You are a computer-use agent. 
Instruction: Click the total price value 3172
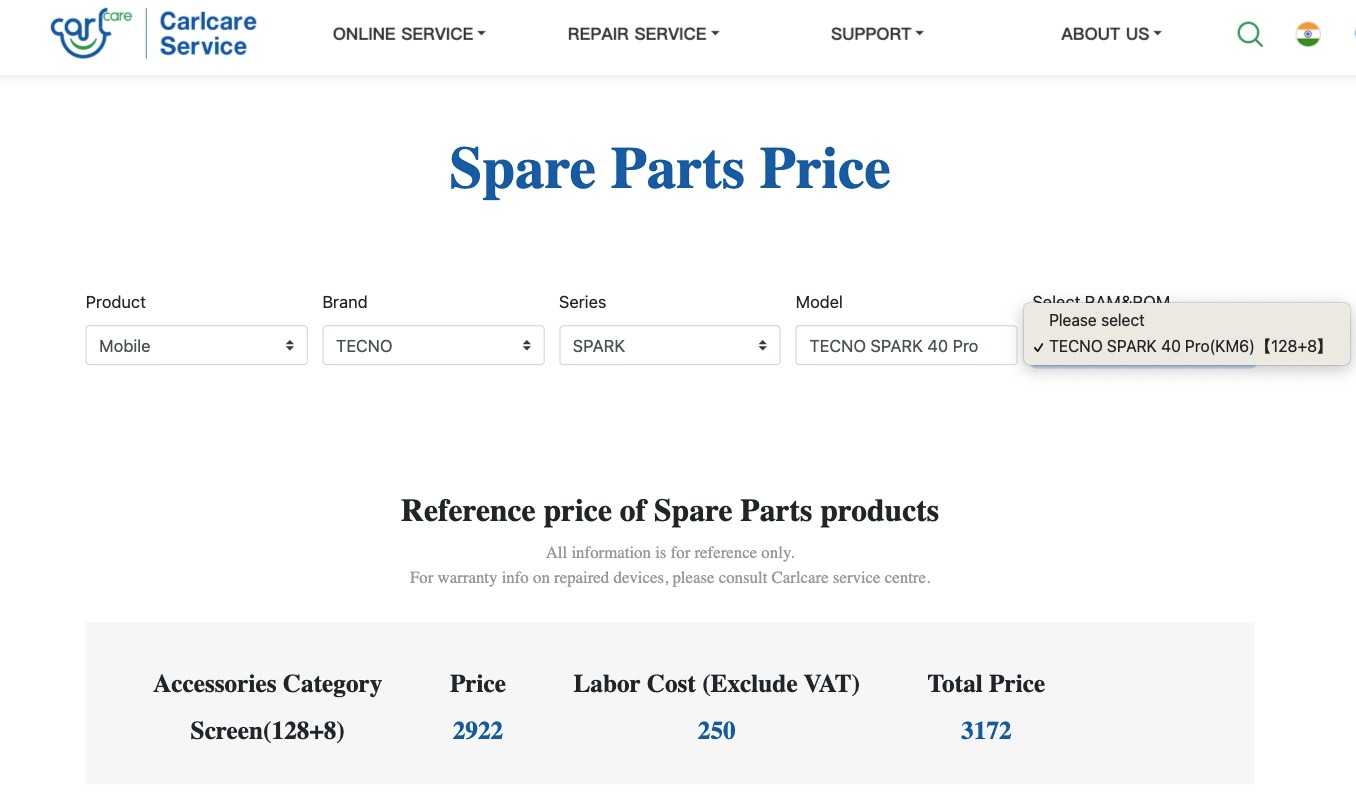[986, 731]
